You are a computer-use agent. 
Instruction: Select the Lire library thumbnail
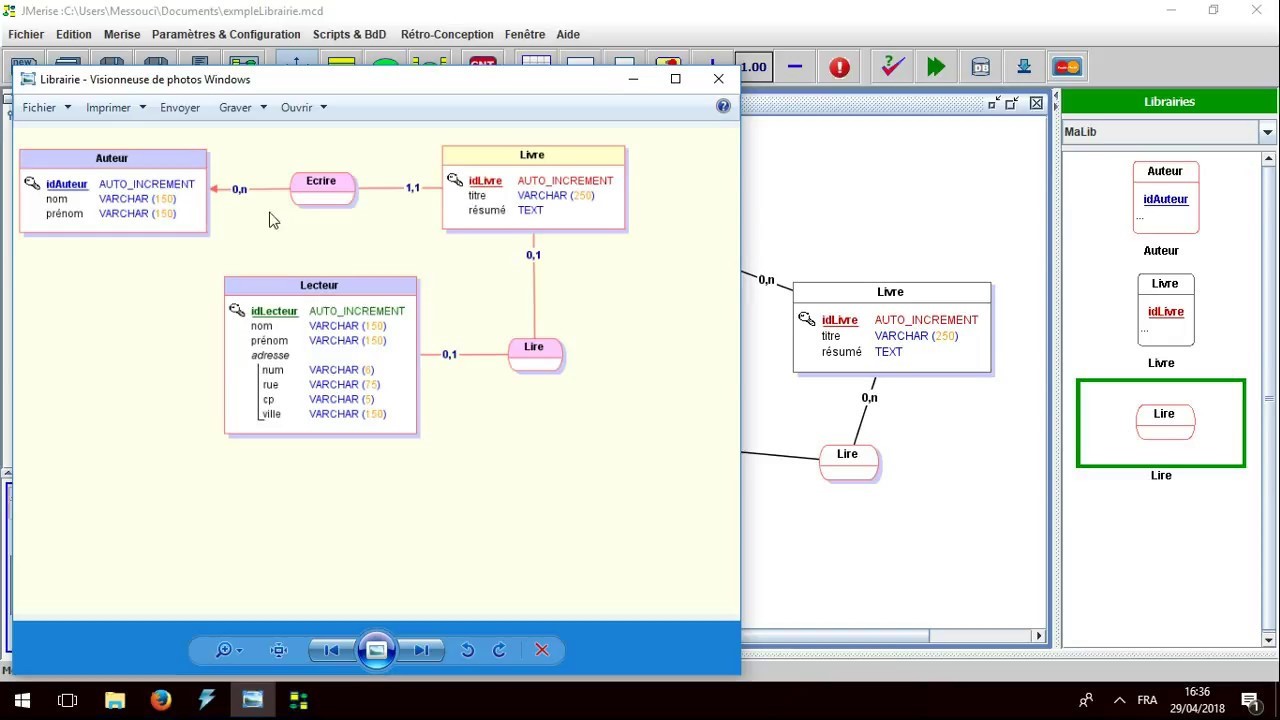pyautogui.click(x=1161, y=423)
